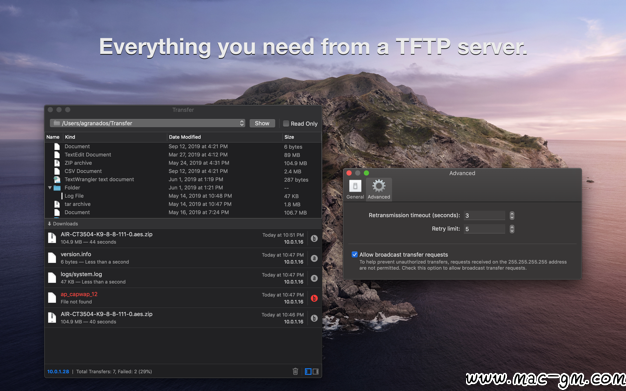626x391 pixels.
Task: Select the Advanced preferences tab
Action: click(x=378, y=189)
